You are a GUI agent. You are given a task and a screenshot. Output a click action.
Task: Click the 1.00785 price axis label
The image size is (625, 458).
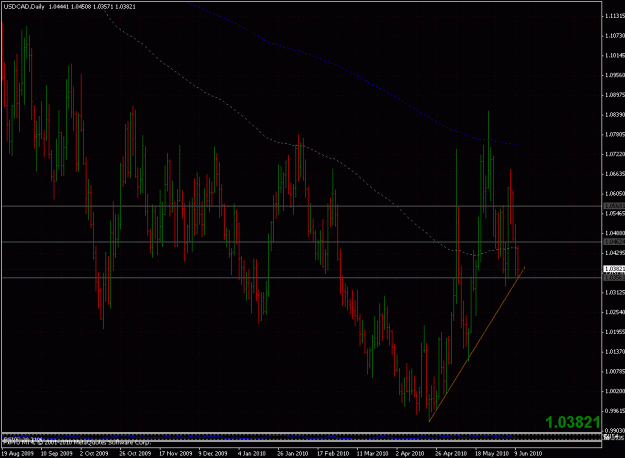(x=614, y=371)
